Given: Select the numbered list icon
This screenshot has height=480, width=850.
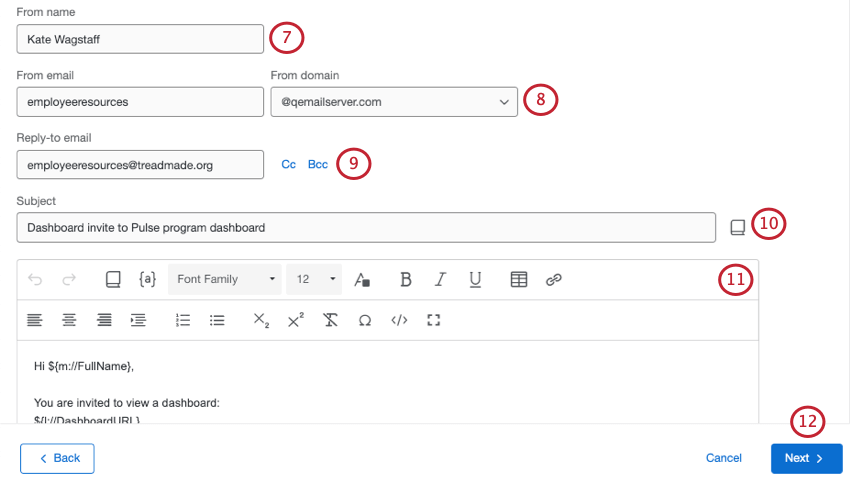Looking at the screenshot, I should (x=183, y=320).
